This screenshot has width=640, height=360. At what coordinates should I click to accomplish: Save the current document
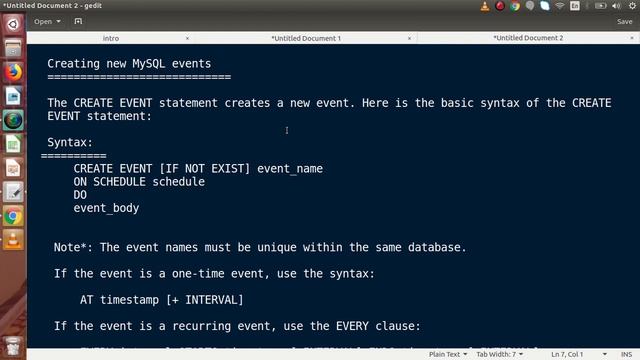tap(624, 22)
